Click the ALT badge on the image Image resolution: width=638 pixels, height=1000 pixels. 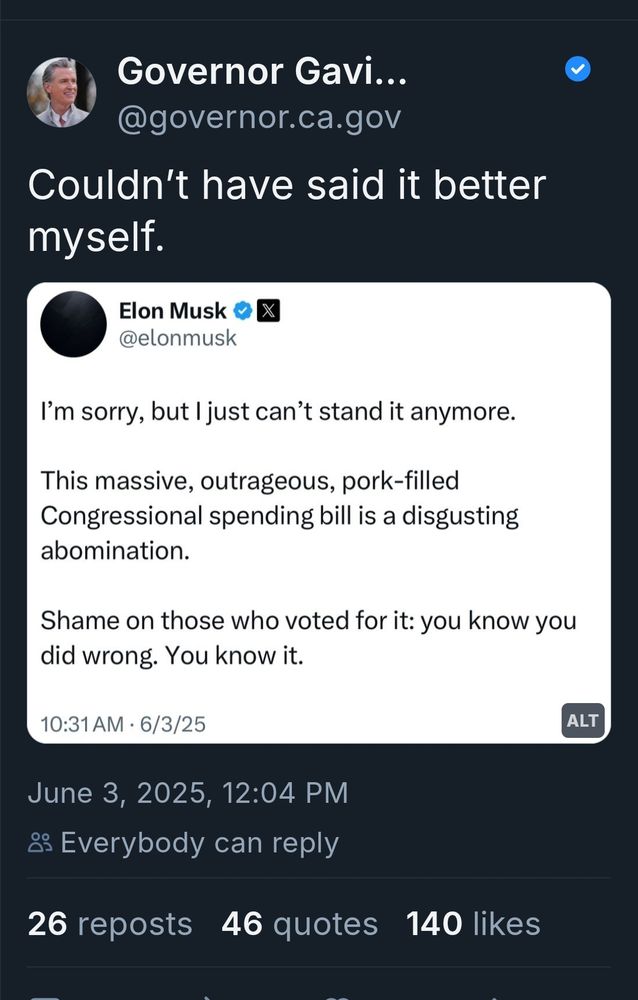582,721
